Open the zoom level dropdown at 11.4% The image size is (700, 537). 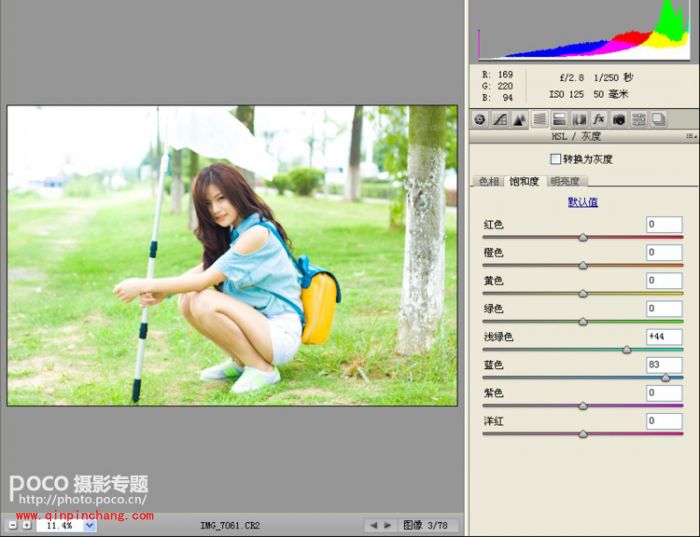90,525
